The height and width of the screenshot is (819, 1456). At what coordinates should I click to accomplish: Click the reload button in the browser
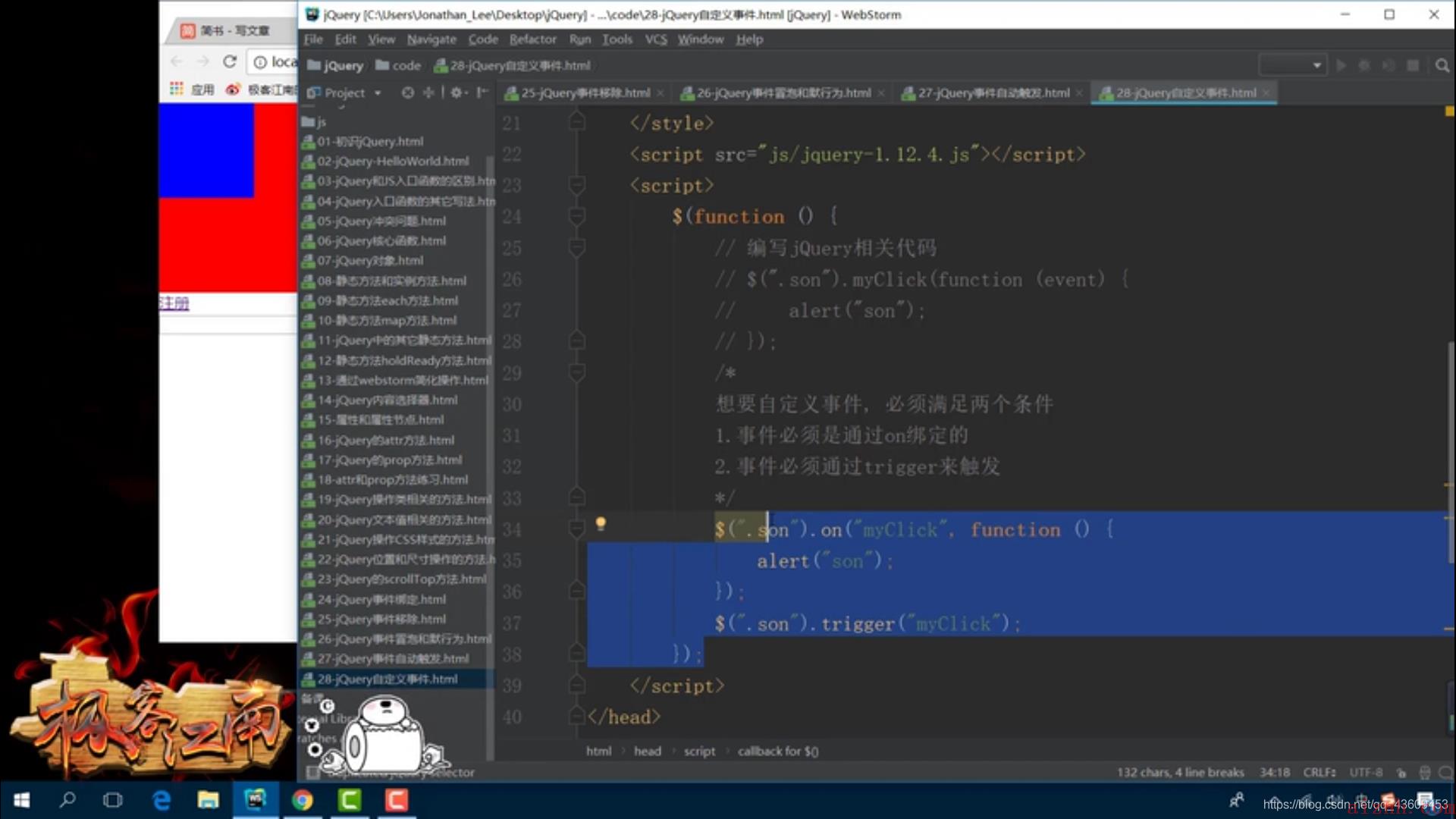[230, 61]
